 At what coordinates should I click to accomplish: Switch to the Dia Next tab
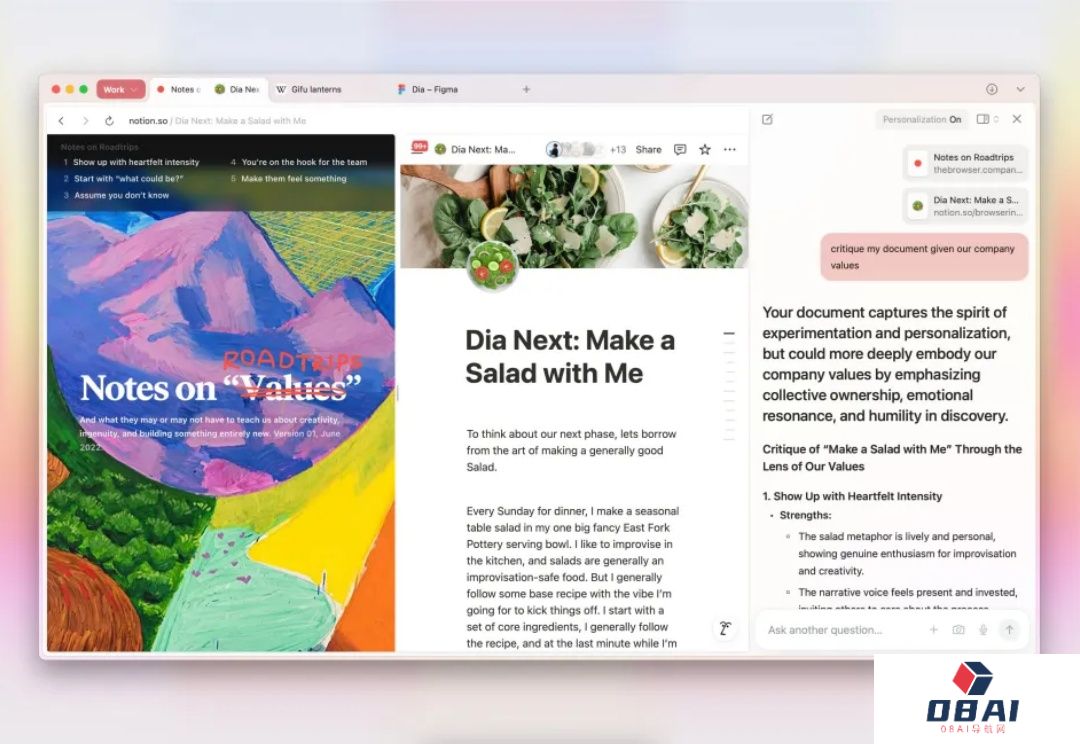click(x=237, y=90)
